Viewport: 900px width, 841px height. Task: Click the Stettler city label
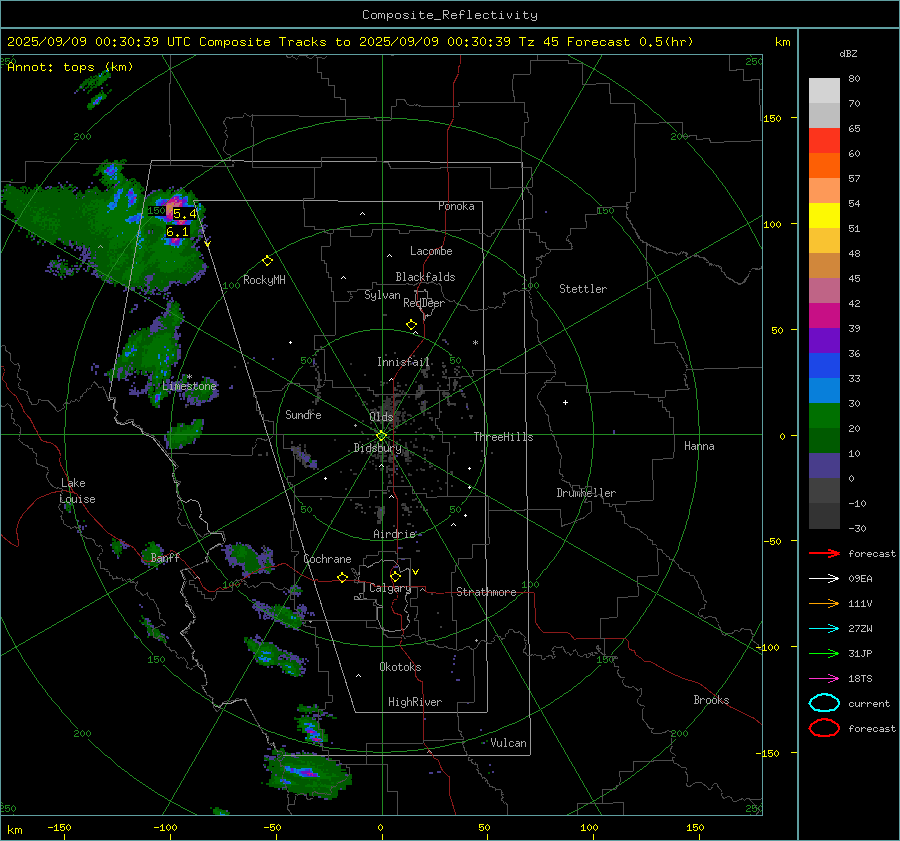pyautogui.click(x=583, y=289)
